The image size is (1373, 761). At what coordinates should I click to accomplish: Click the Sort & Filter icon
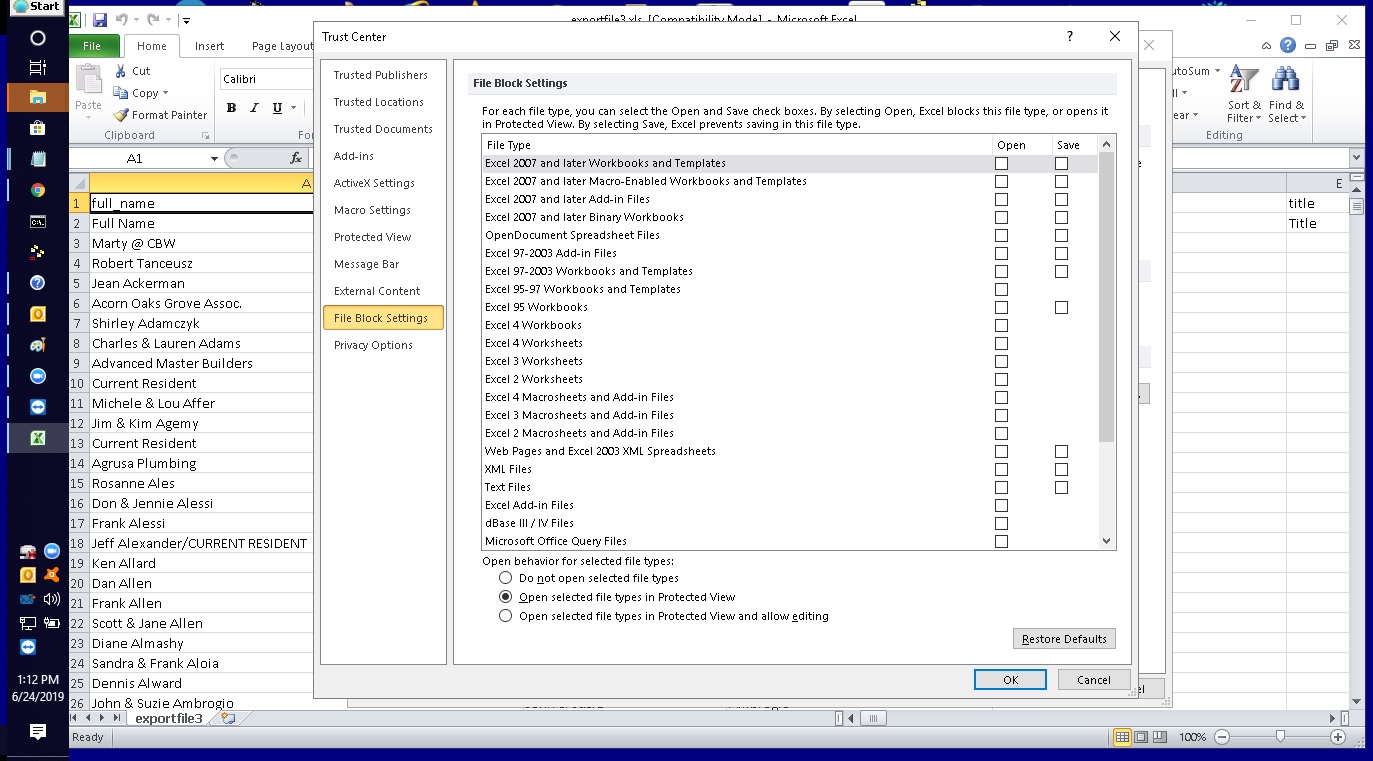[1244, 81]
